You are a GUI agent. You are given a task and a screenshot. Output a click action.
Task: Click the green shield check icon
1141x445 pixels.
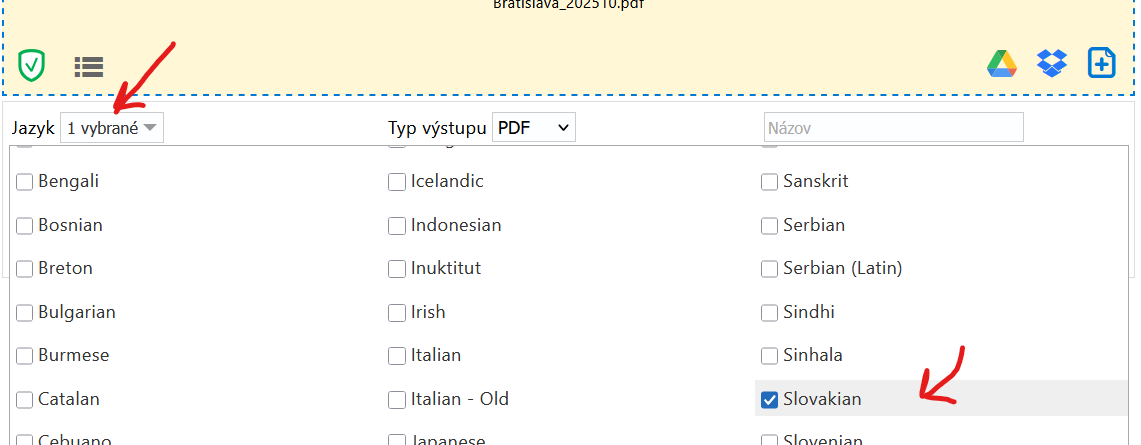[x=32, y=66]
